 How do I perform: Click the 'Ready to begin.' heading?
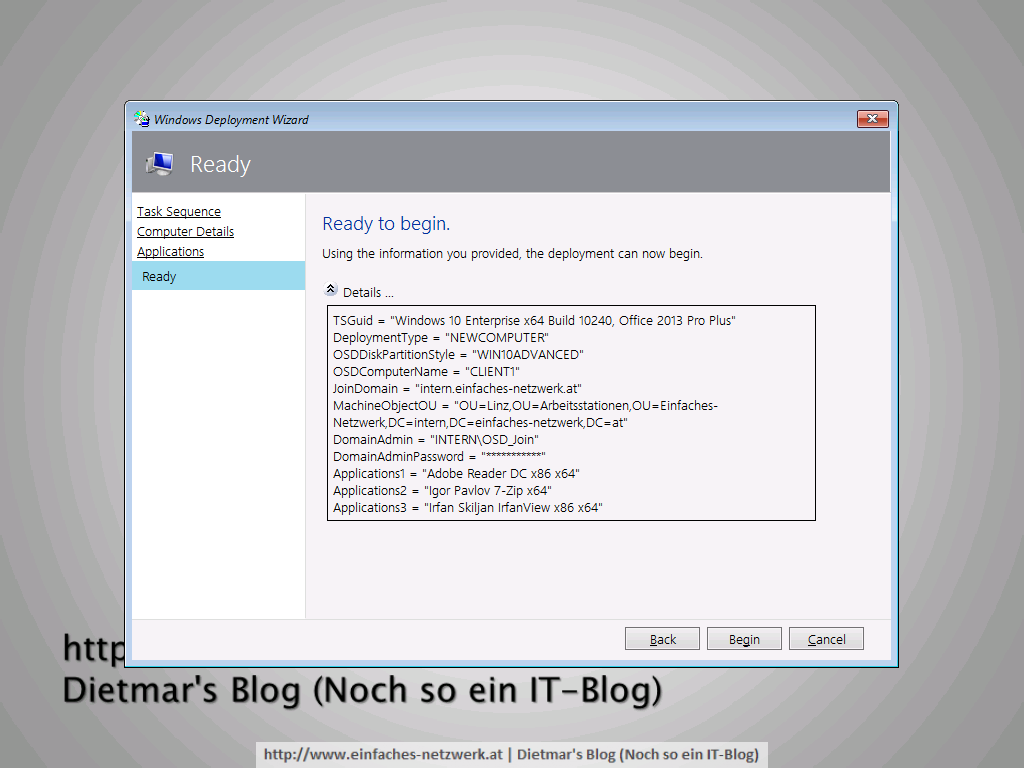pyautogui.click(x=386, y=224)
